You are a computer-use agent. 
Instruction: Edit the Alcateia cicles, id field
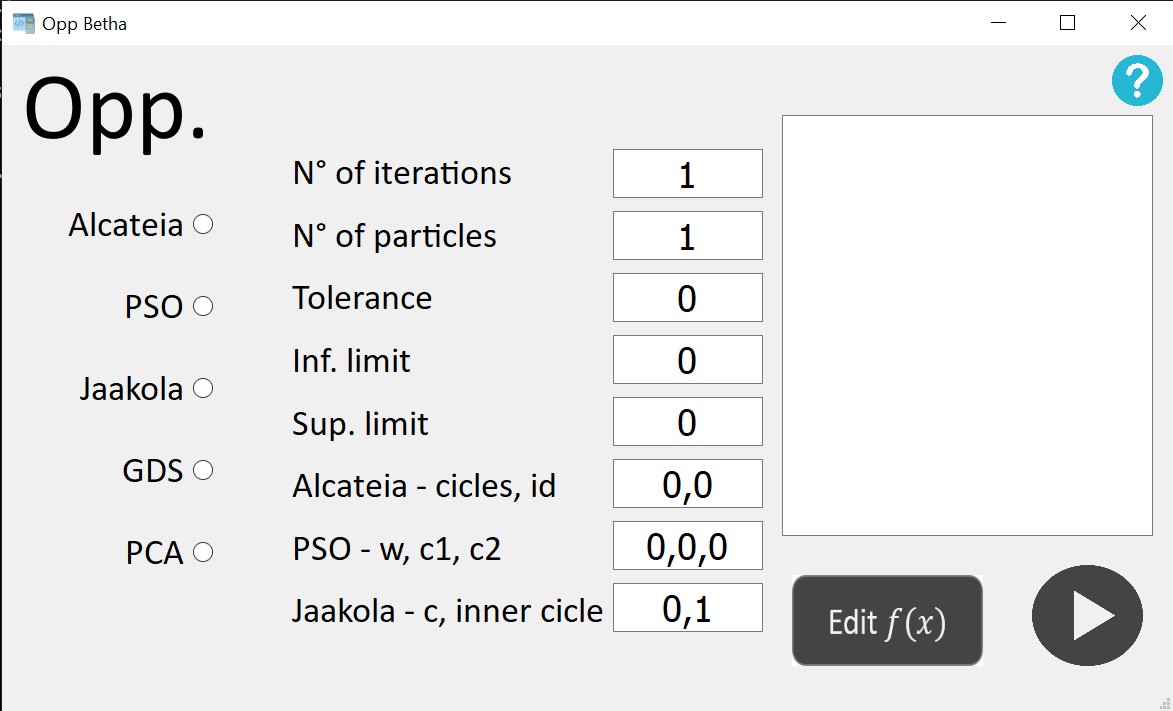tap(687, 484)
